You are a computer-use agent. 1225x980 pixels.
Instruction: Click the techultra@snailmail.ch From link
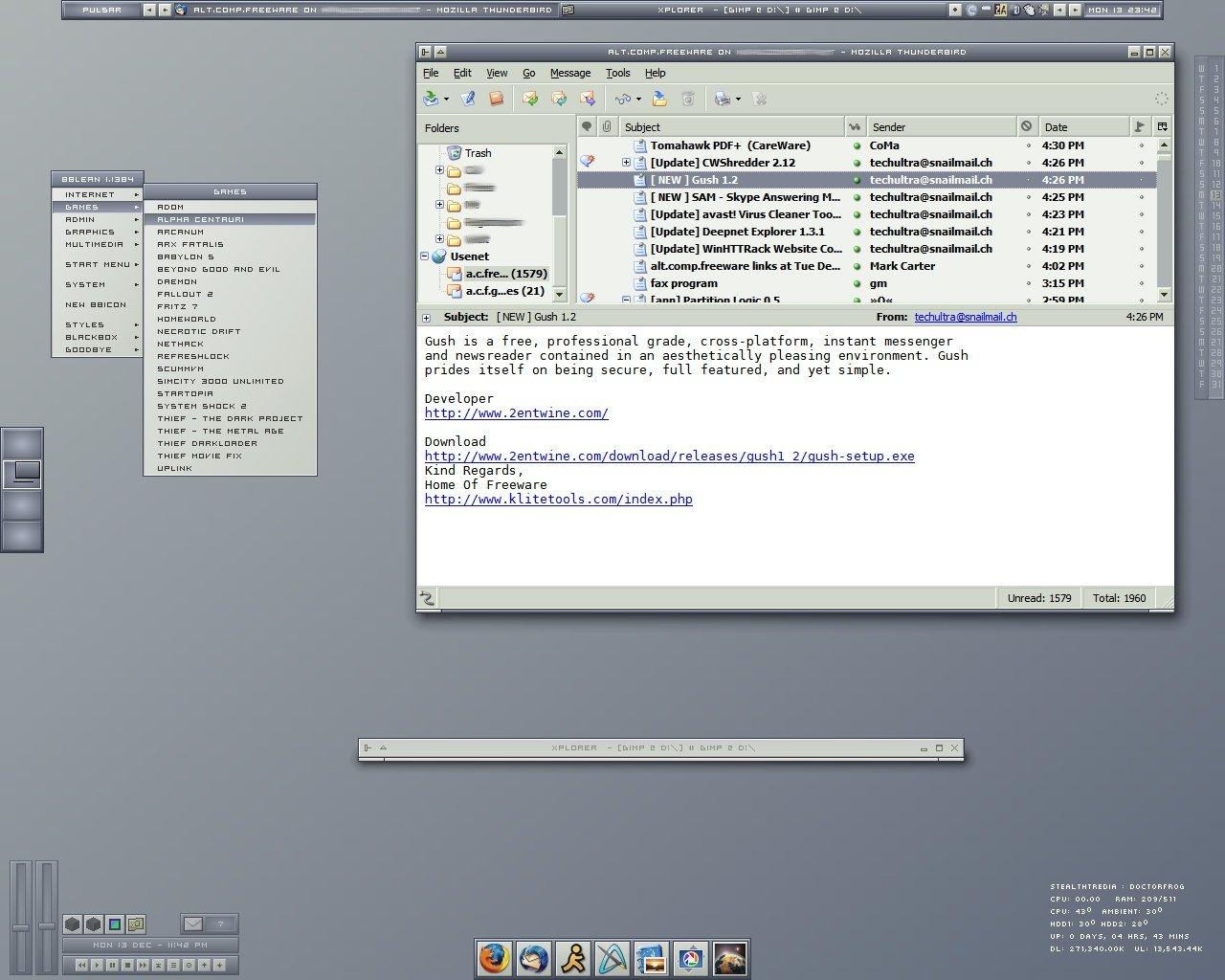click(966, 317)
